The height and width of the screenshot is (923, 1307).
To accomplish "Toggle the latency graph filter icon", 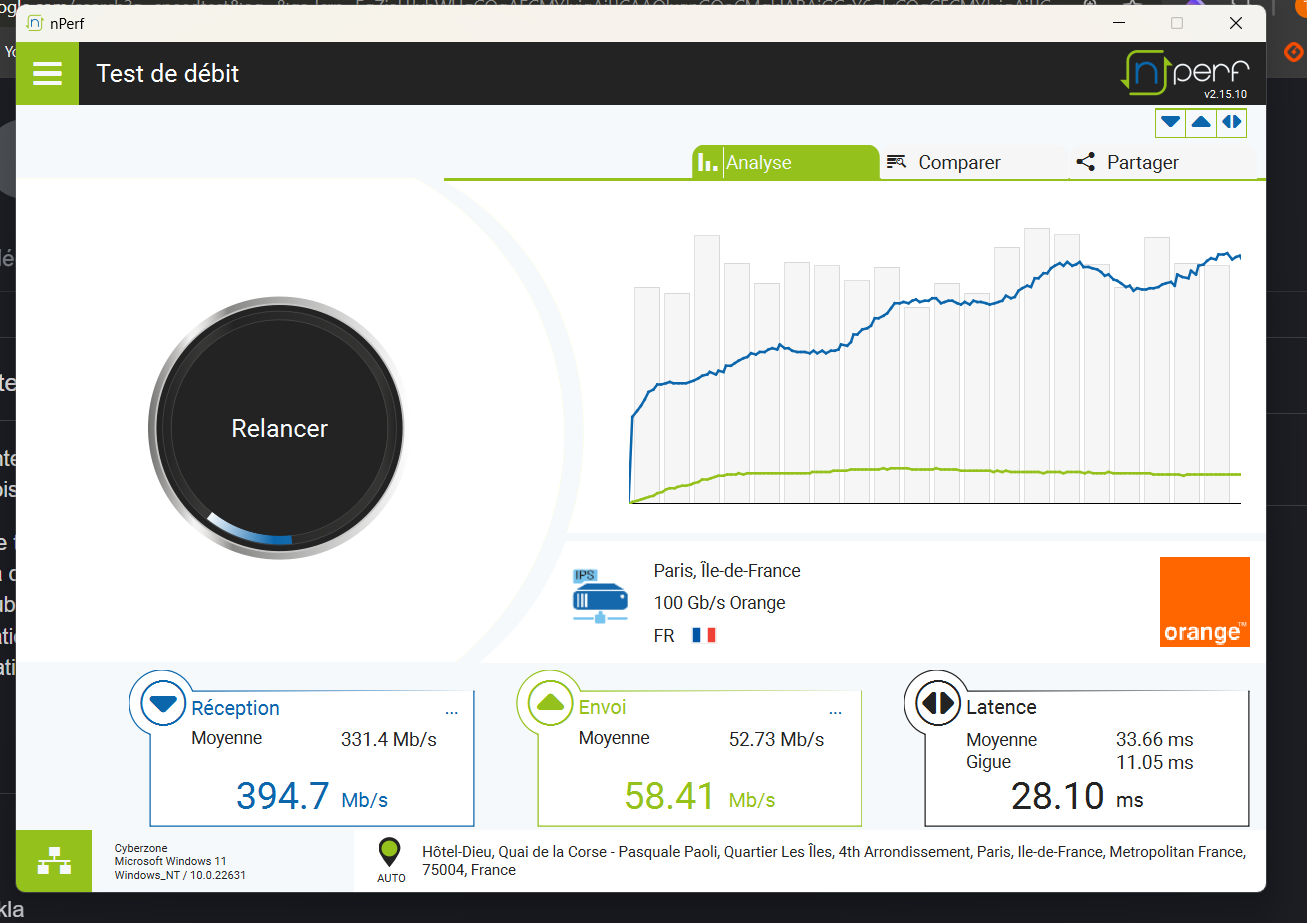I will (x=1232, y=122).
